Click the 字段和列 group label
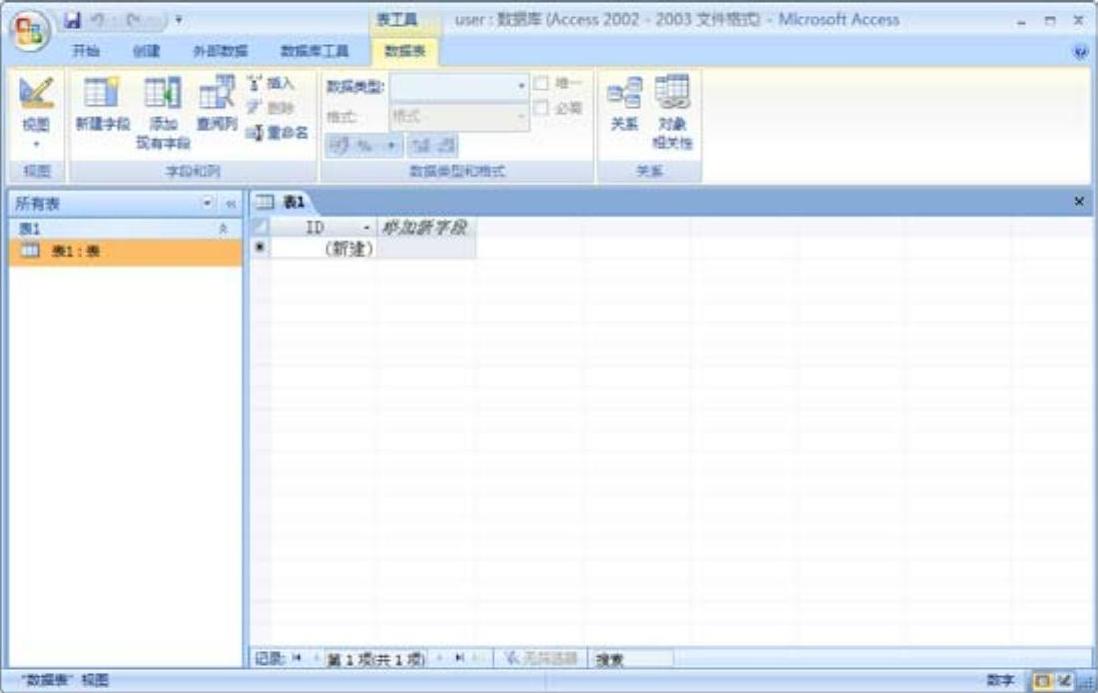This screenshot has width=1098, height=693. pos(193,171)
